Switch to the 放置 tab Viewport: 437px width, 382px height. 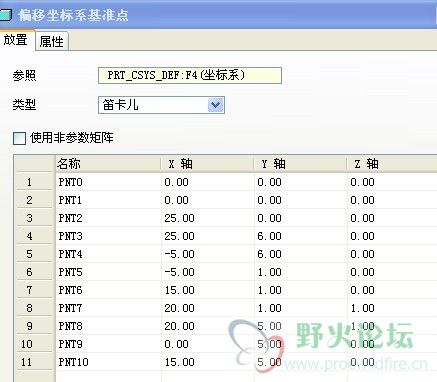coord(16,40)
